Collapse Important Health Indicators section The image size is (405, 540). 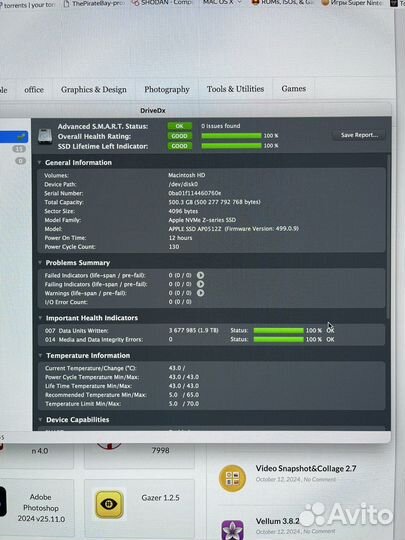coord(40,318)
